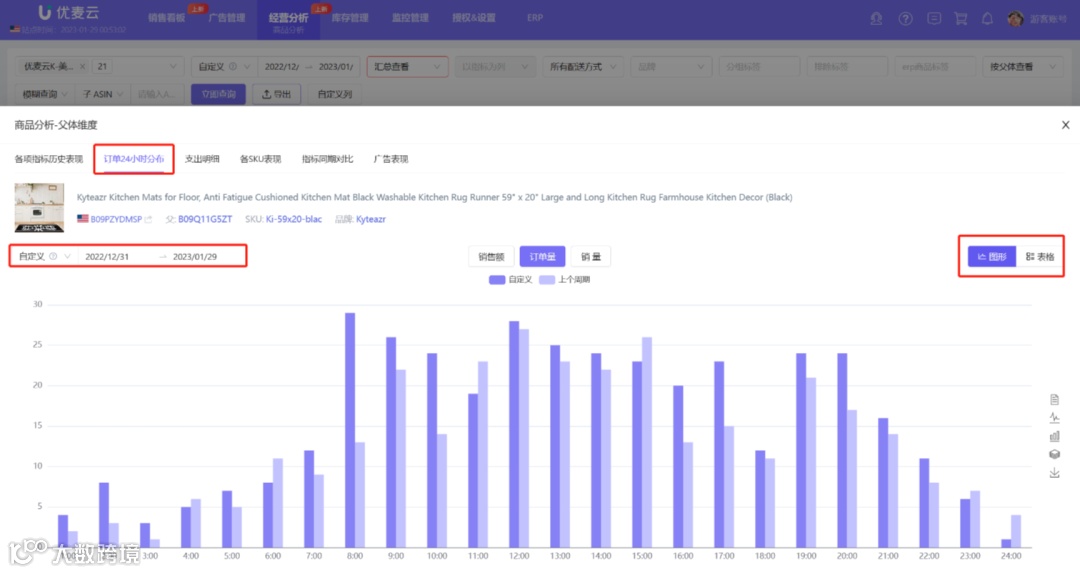Open the data view icon in chart toolbox
The height and width of the screenshot is (573, 1080).
click(x=1054, y=399)
